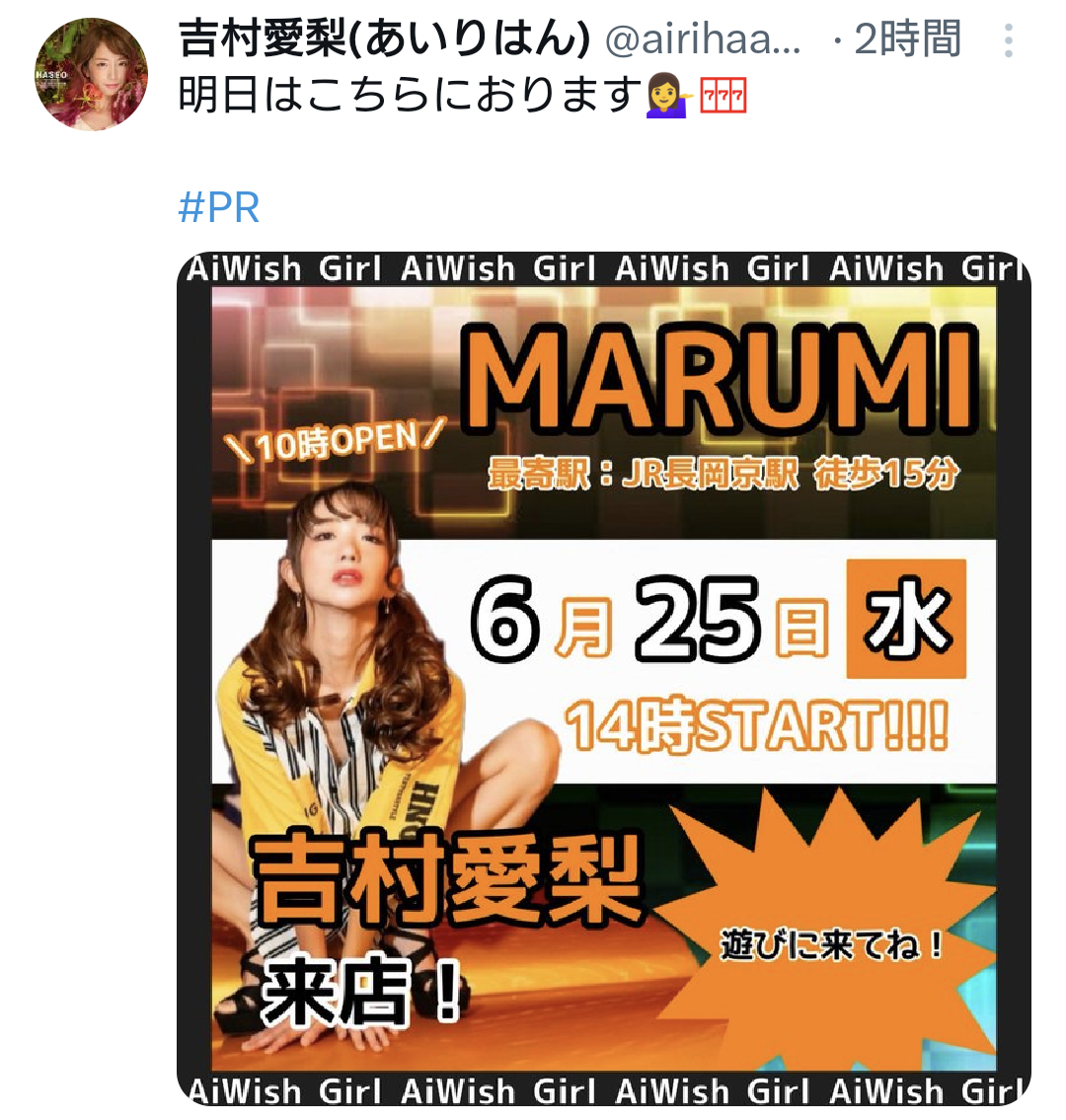Open the @airihaa... username handle
The width and height of the screenshot is (1066, 1120).
703,39
